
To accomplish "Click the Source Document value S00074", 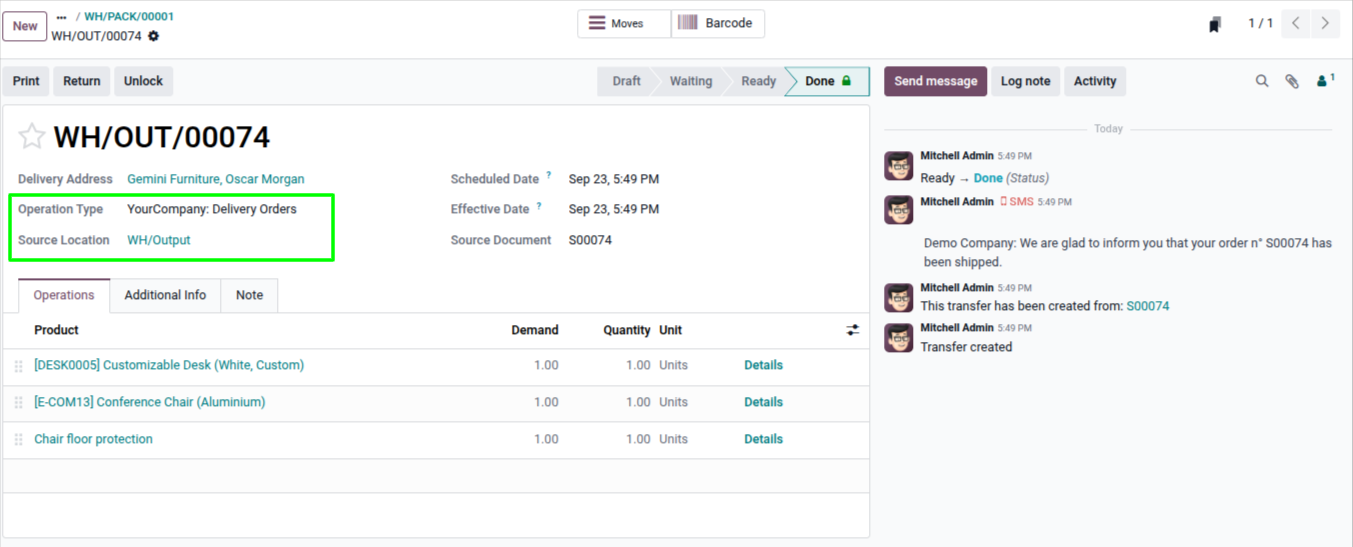I will (590, 240).
